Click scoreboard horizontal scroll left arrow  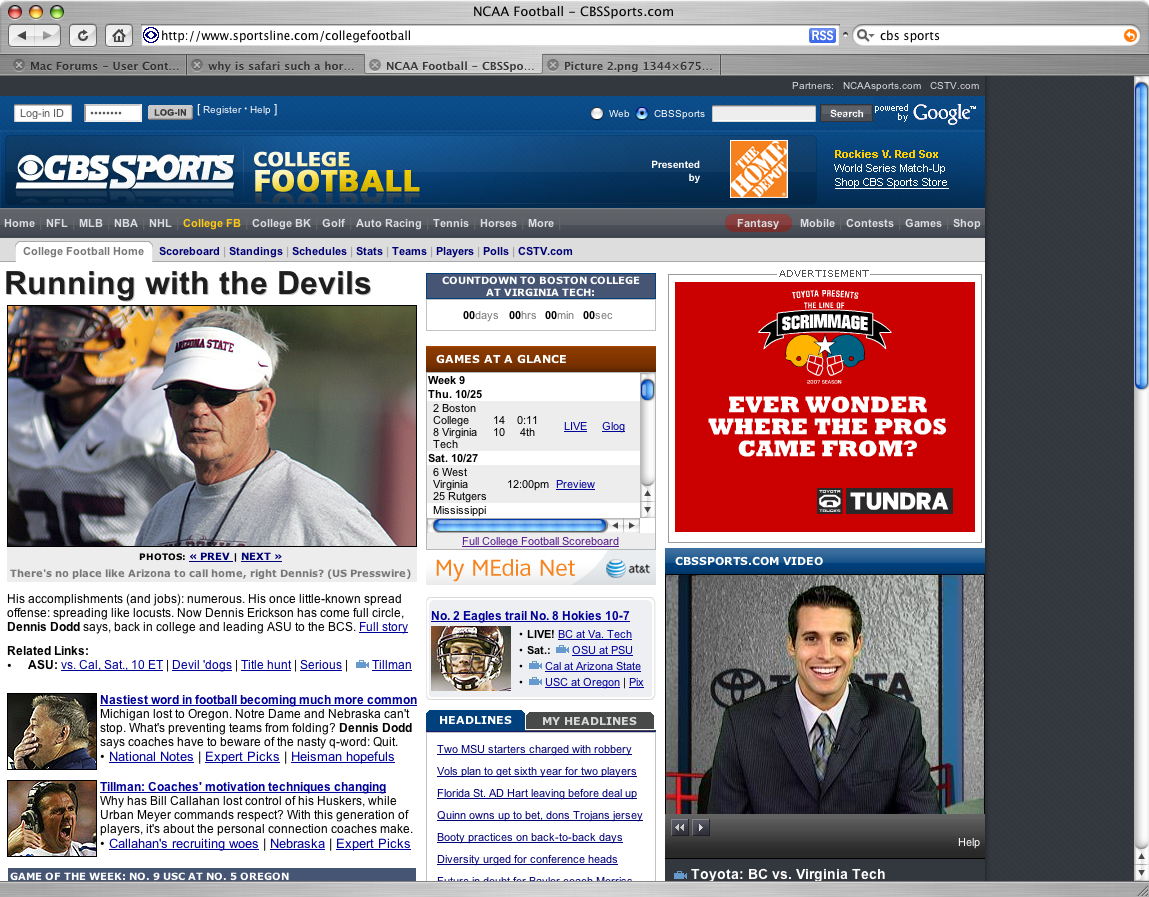616,525
